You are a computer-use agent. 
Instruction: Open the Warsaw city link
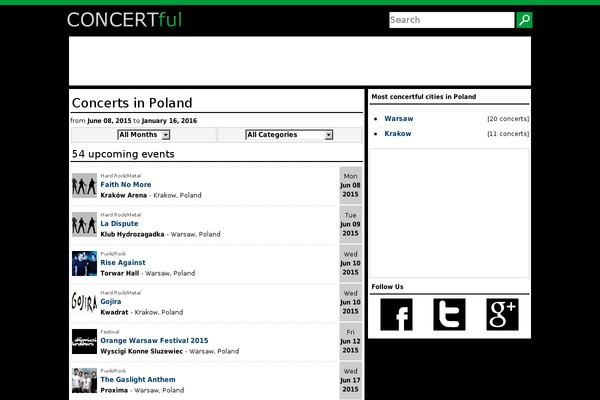point(399,119)
